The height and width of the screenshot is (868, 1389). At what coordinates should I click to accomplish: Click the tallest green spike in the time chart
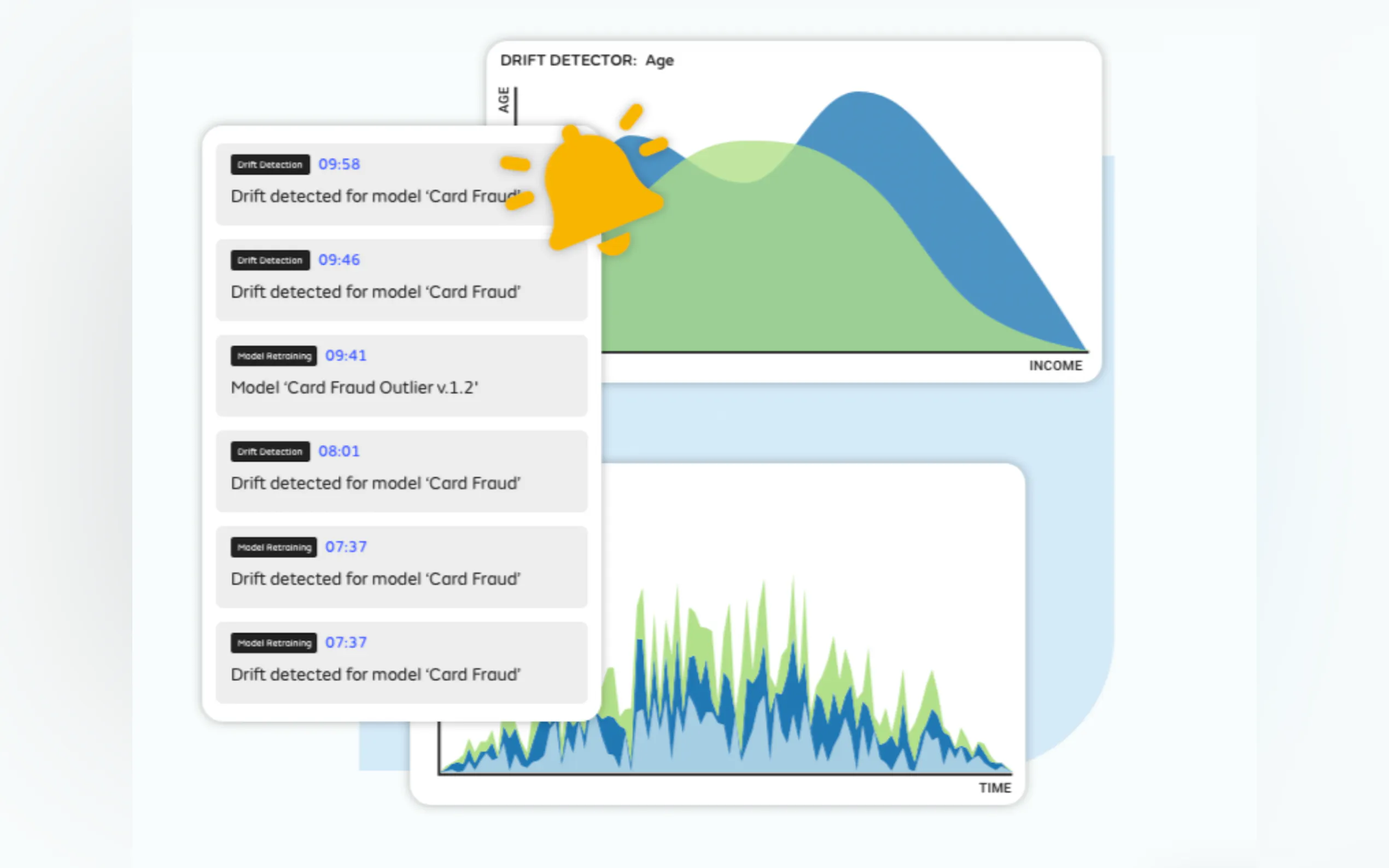(793, 603)
